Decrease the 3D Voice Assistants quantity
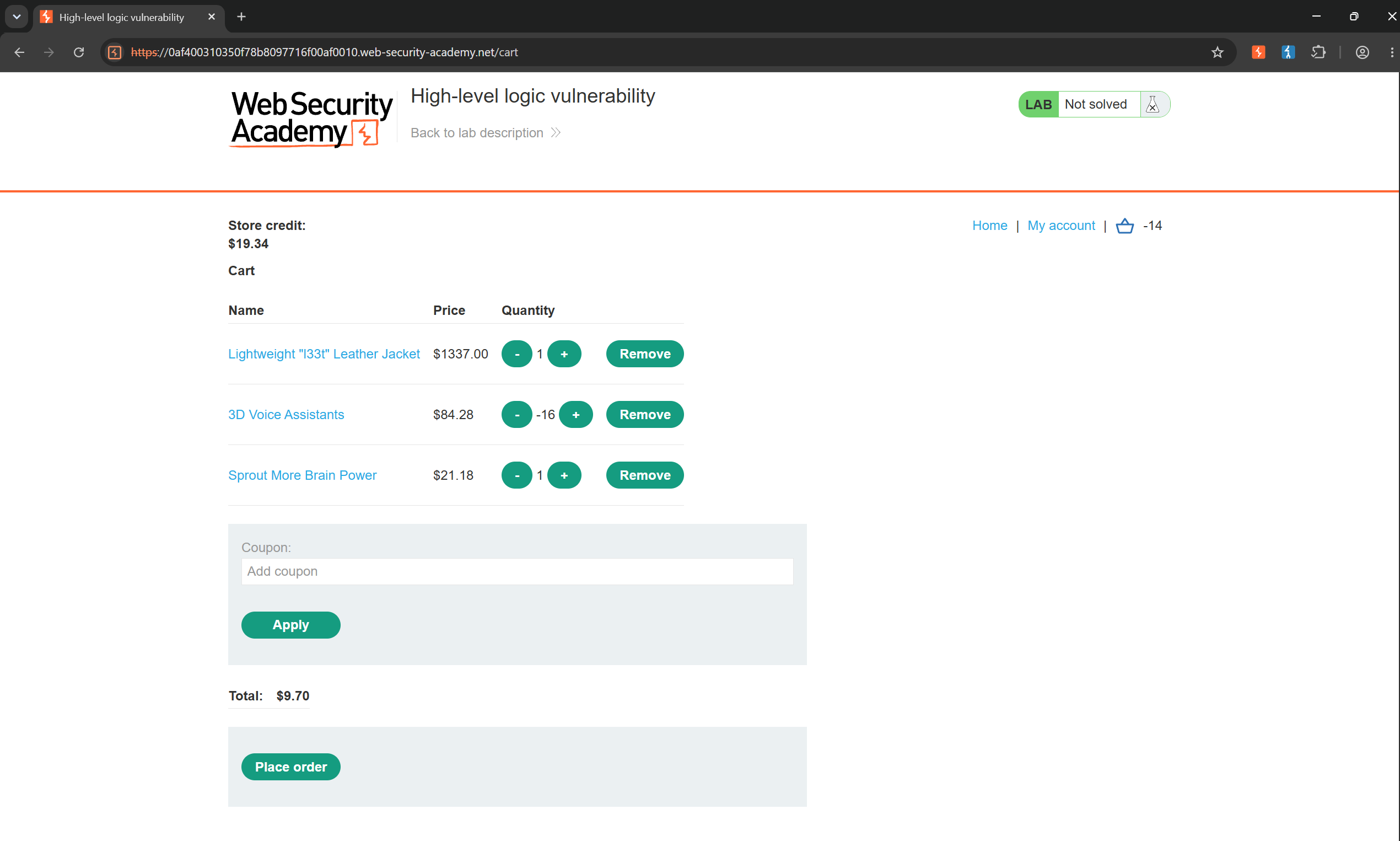Image resolution: width=1400 pixels, height=841 pixels. (516, 414)
